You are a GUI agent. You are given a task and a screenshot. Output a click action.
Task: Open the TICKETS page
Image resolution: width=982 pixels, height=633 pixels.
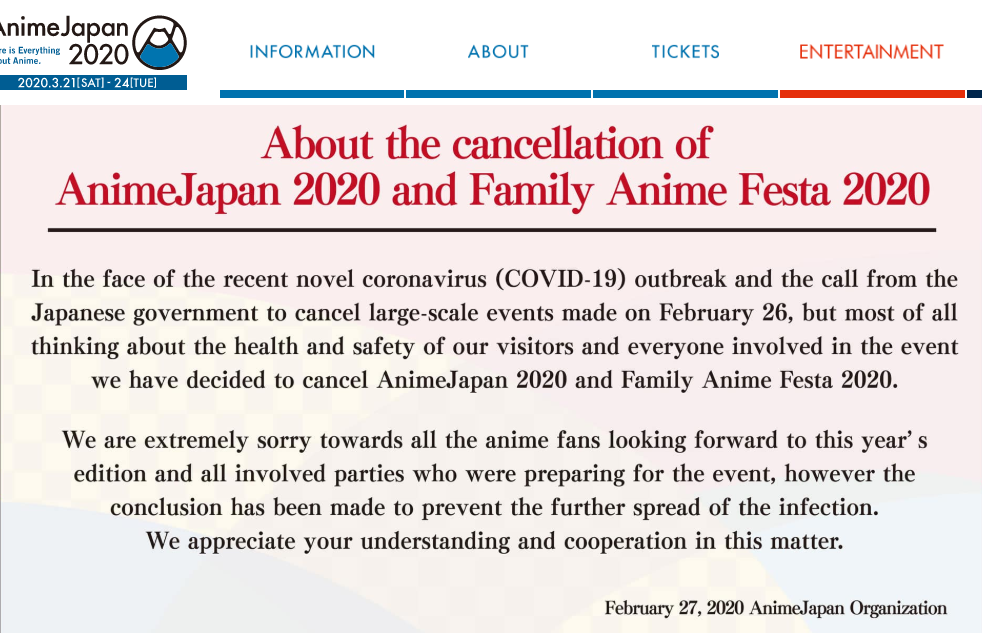click(685, 51)
